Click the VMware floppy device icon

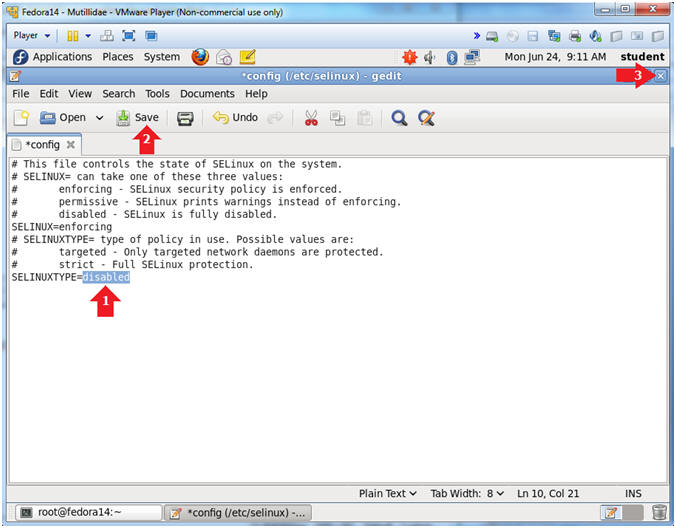[533, 36]
